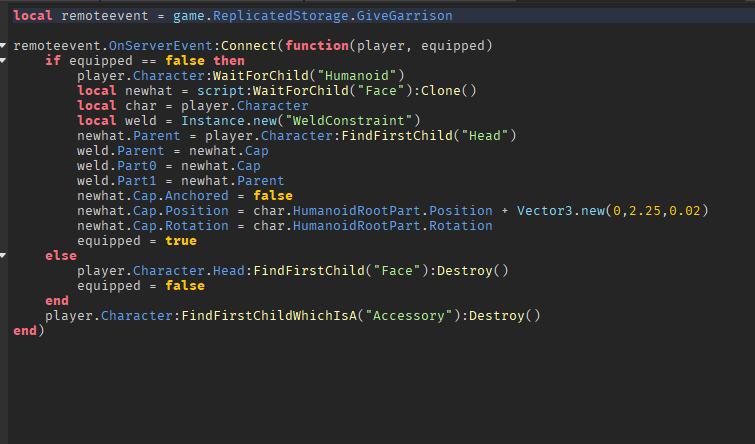Click 'local weld' declaration name 'weld'
This screenshot has width=755, height=444.
(141, 120)
